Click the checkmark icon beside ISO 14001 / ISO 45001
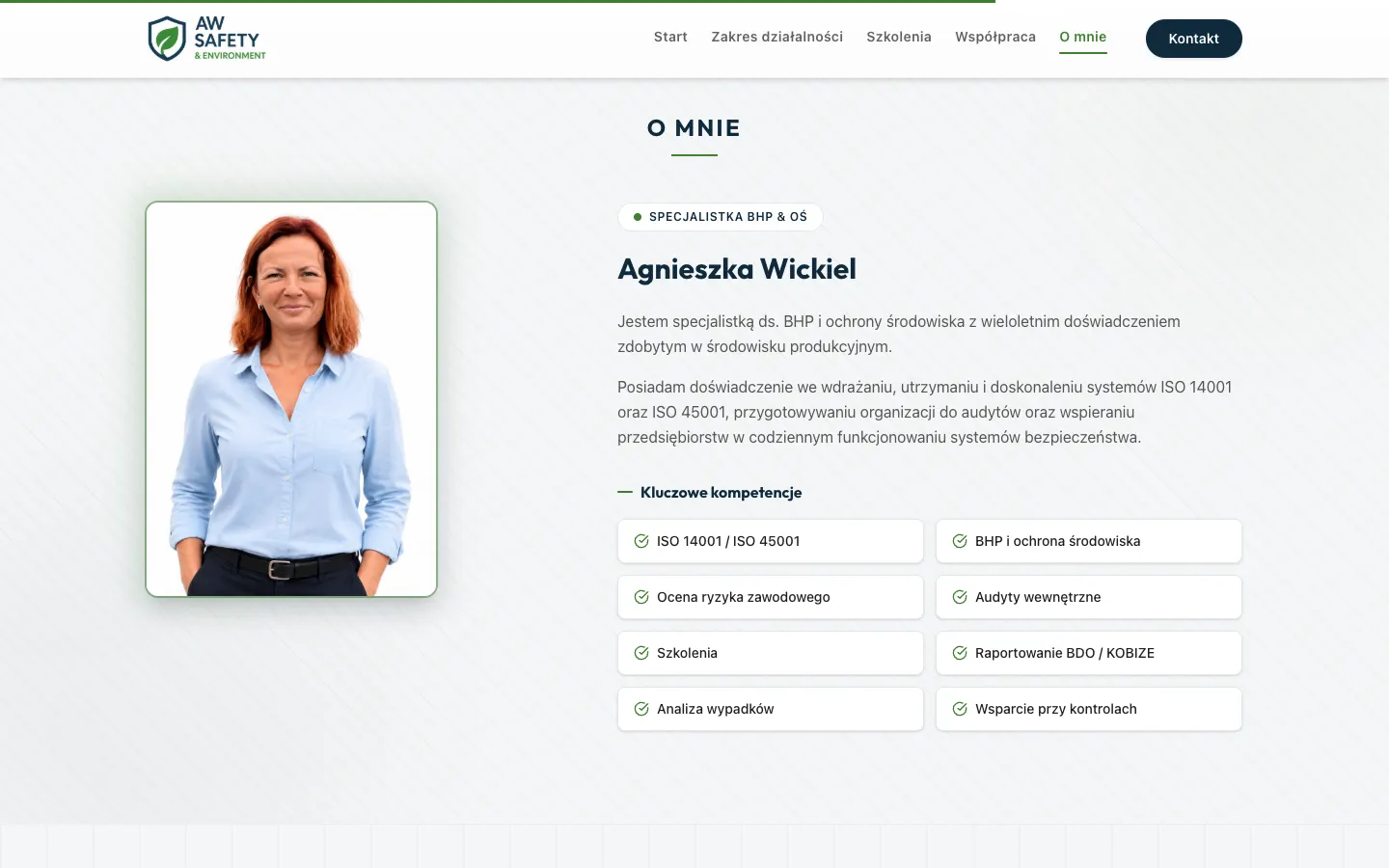The width and height of the screenshot is (1389, 868). coord(641,541)
